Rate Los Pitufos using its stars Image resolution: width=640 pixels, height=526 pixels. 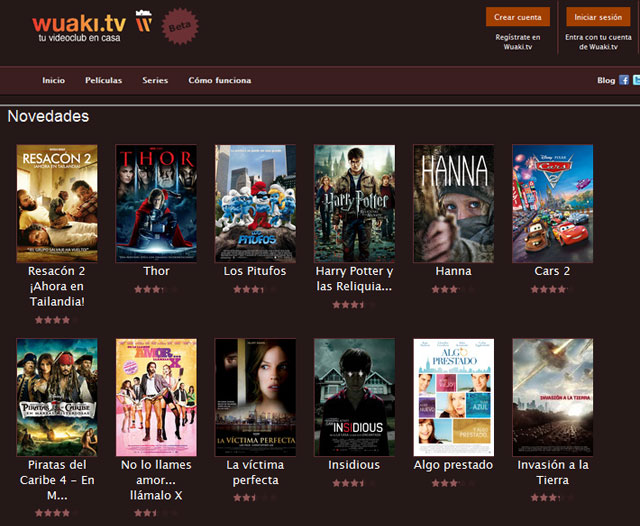pyautogui.click(x=256, y=289)
